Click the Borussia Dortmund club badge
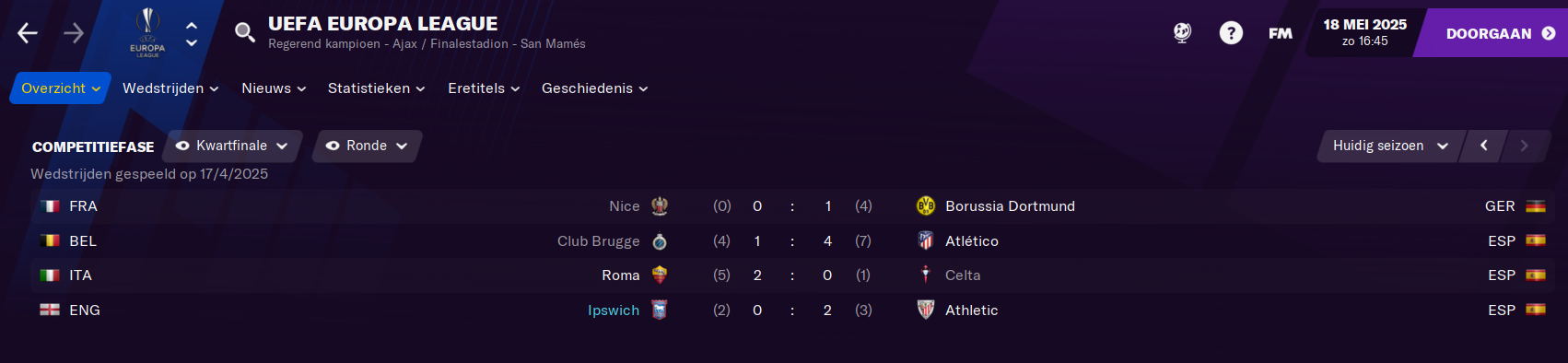Screen dimensions: 1568x363 point(926,206)
